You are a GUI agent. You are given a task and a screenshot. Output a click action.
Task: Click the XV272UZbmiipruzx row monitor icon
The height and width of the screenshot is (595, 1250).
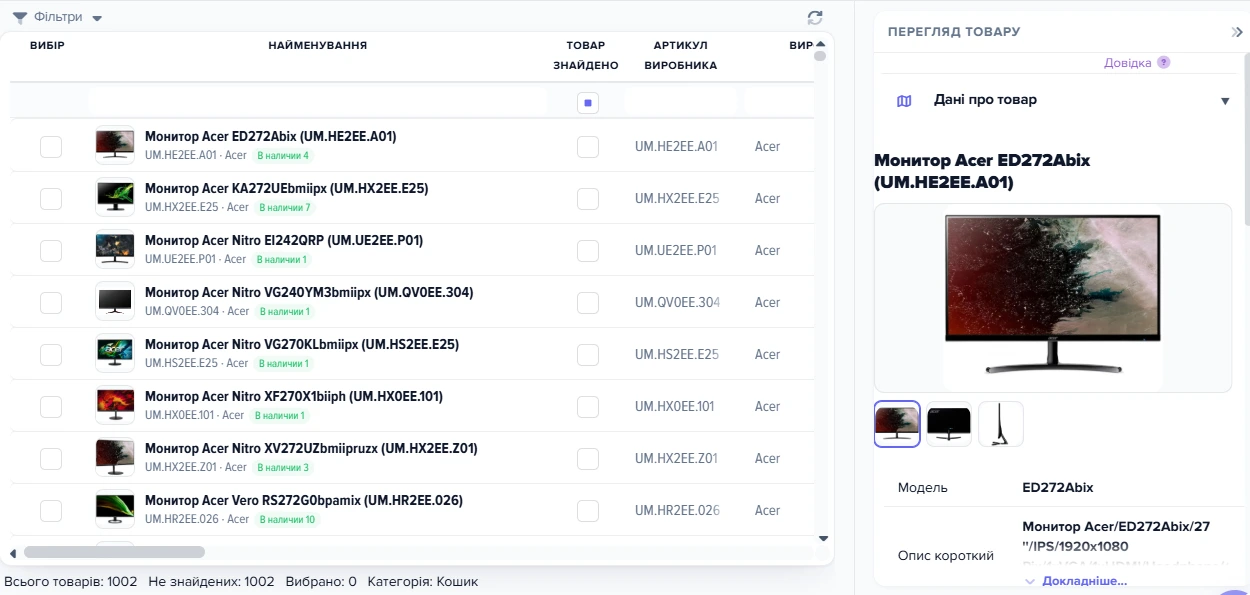tap(115, 458)
